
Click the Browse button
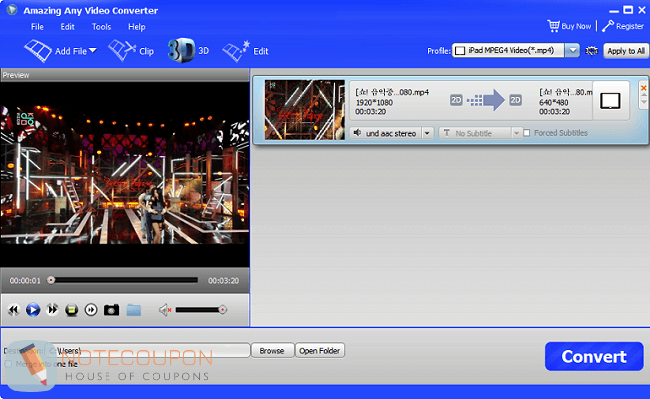[272, 351]
